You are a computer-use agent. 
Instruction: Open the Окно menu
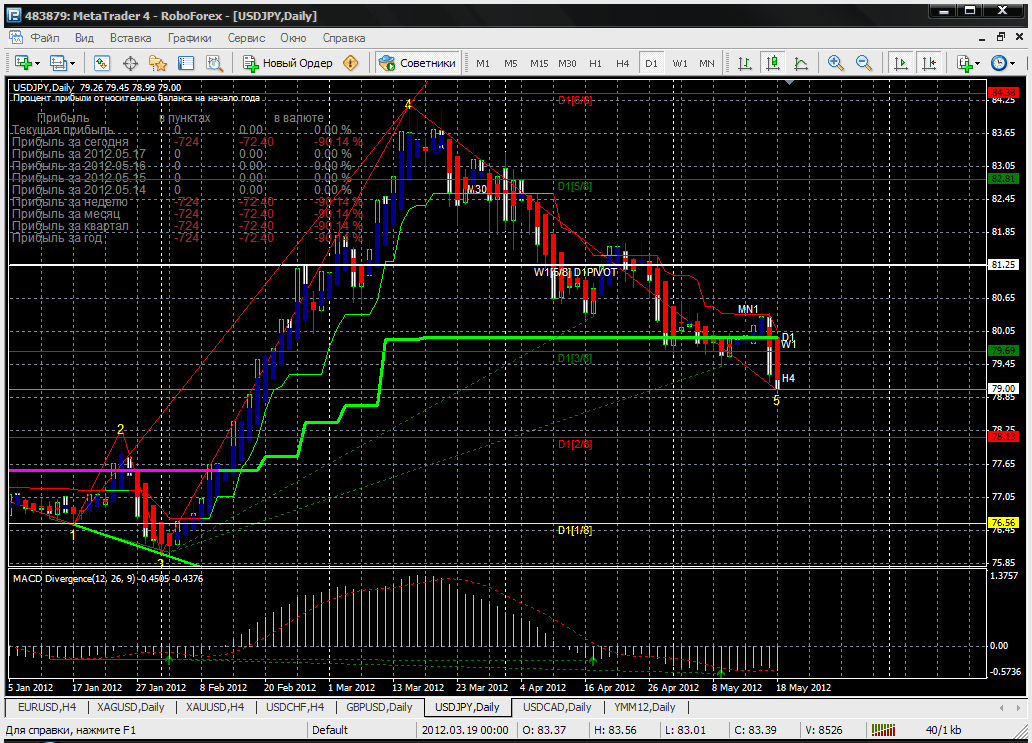point(294,38)
